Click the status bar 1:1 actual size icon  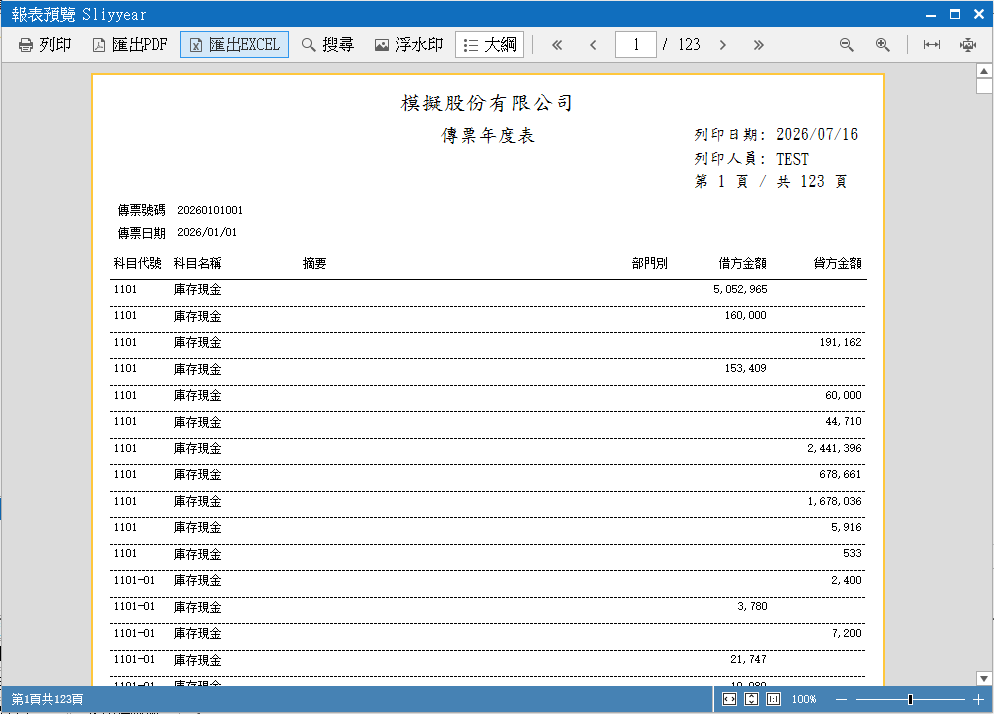click(773, 699)
